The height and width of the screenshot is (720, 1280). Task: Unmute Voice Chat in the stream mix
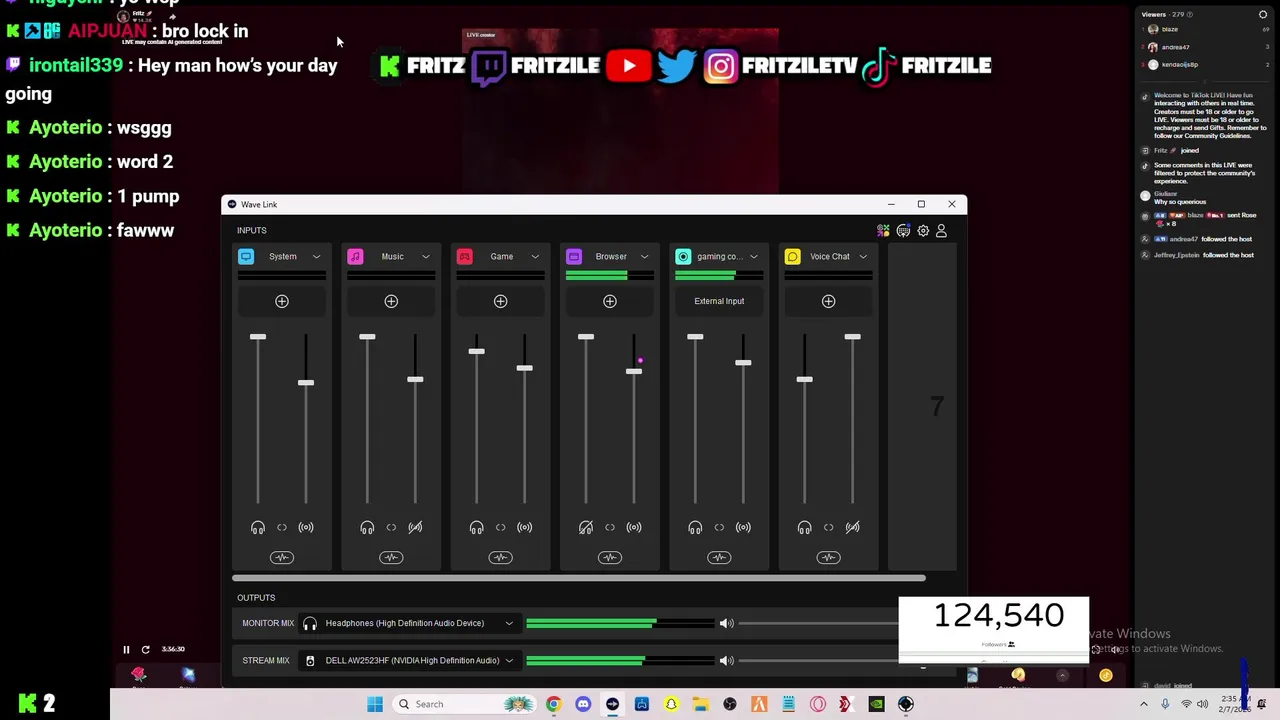pyautogui.click(x=852, y=527)
